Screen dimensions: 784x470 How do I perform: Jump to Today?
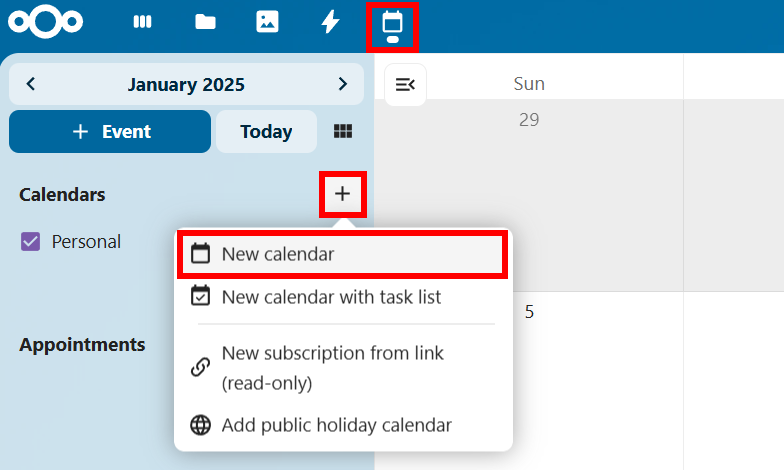[x=266, y=132]
